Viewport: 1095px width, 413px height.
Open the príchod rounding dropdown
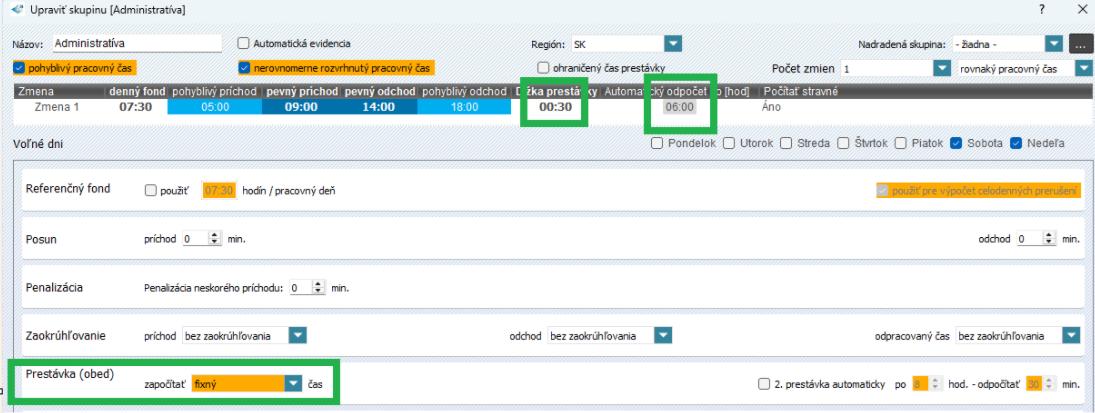298,335
